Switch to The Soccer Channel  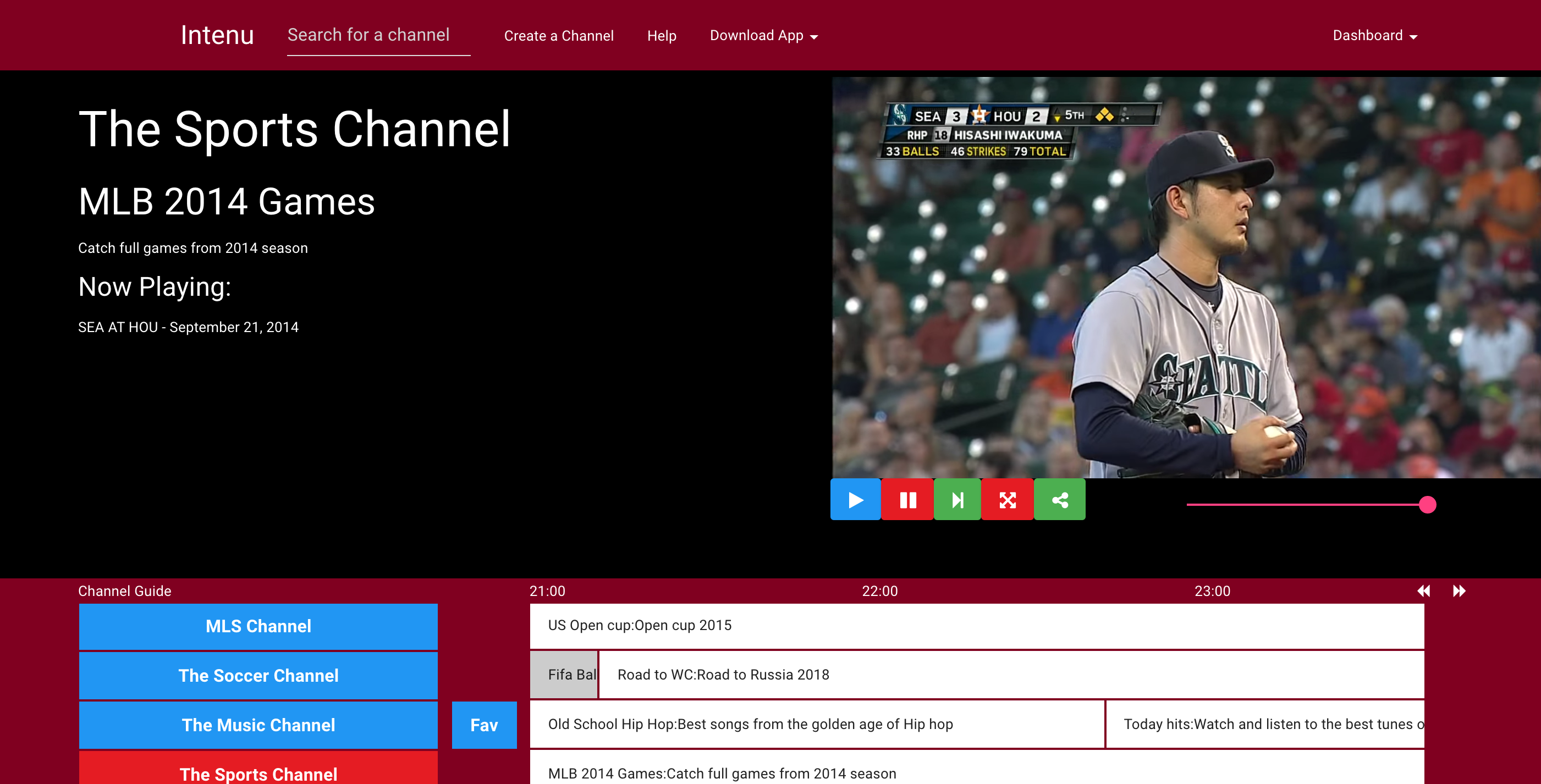(x=258, y=675)
